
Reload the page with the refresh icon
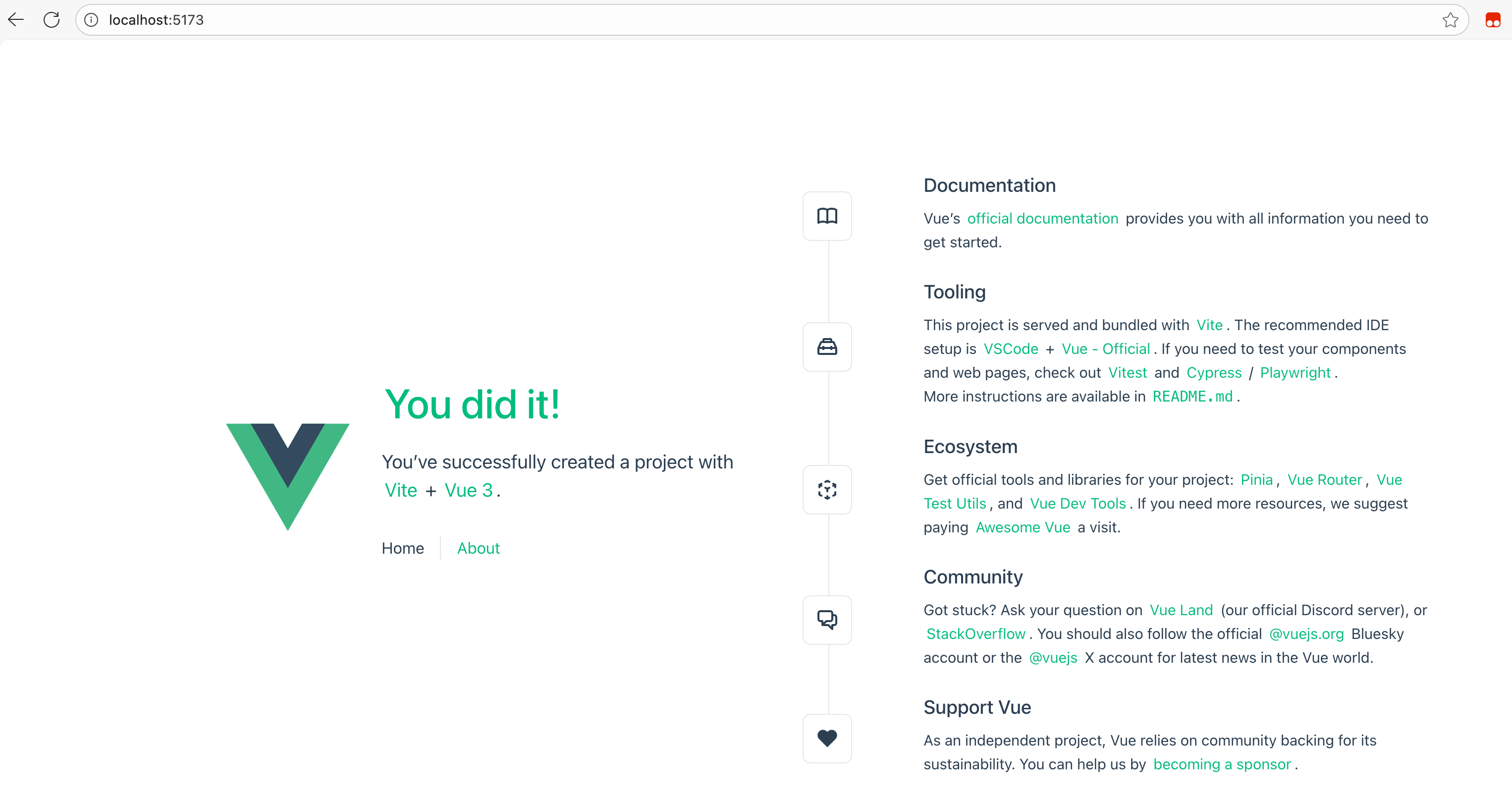(52, 20)
